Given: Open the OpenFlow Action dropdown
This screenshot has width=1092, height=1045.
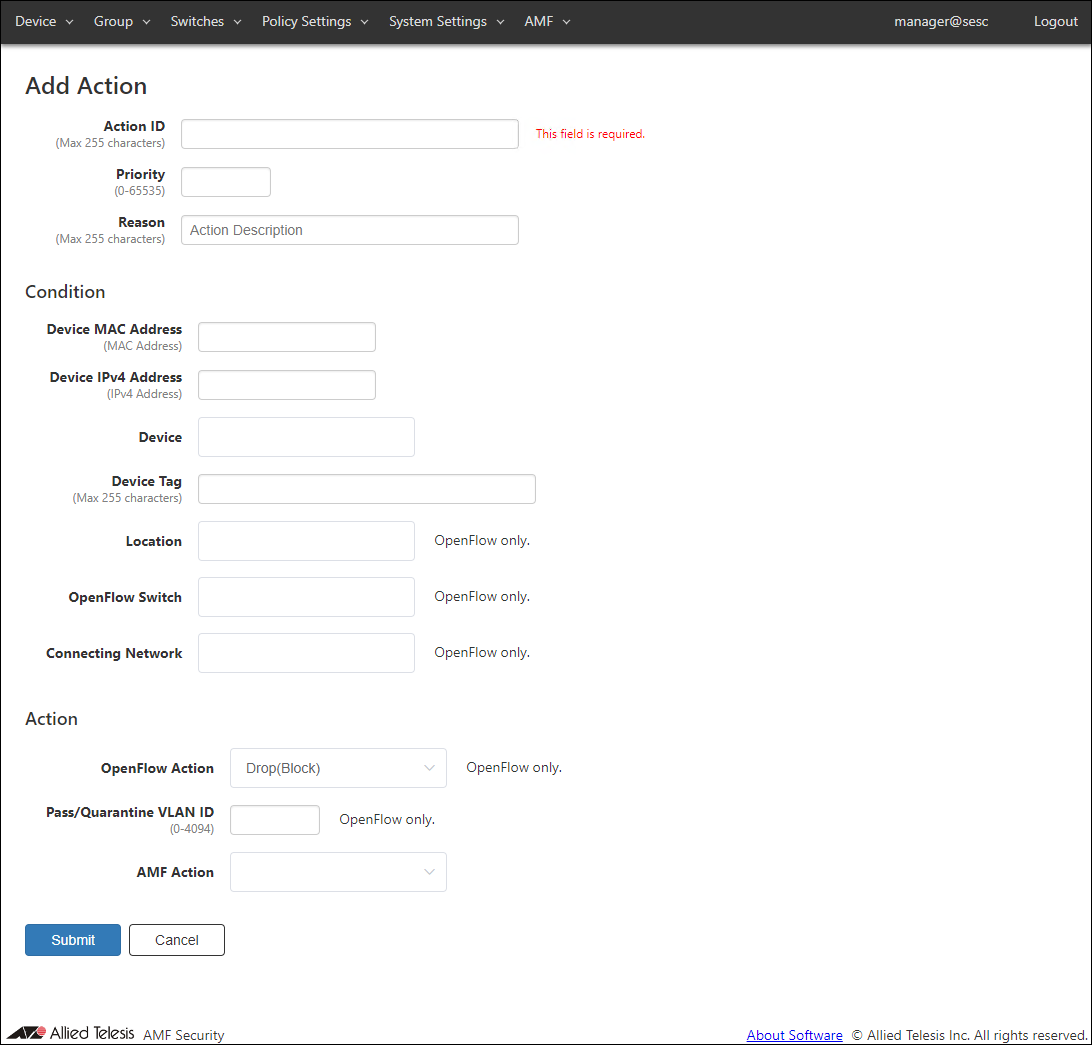Looking at the screenshot, I should pyautogui.click(x=338, y=768).
